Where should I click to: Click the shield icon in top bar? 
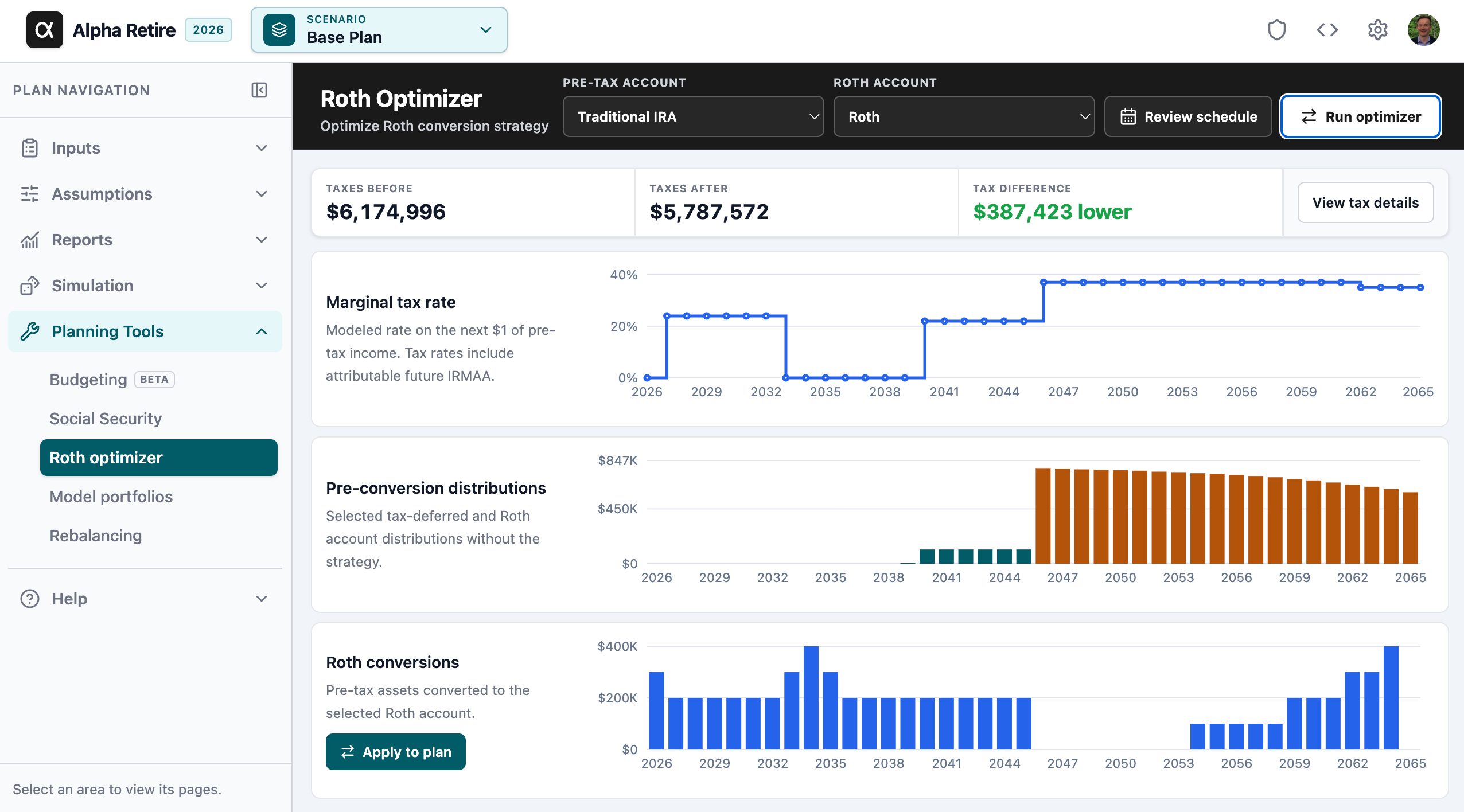point(1276,30)
